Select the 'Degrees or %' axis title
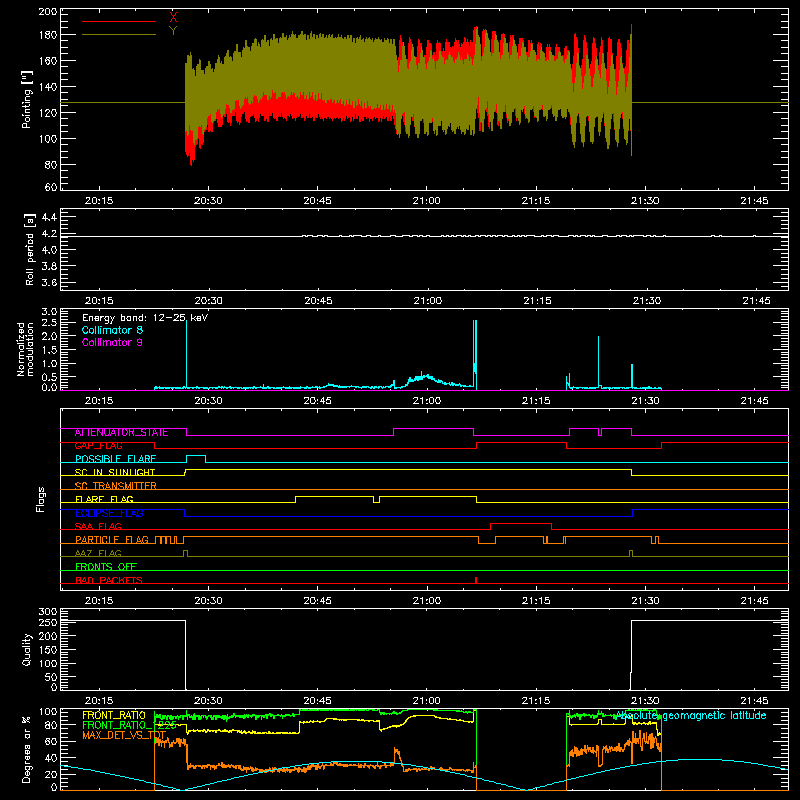Image resolution: width=800 pixels, height=800 pixels. [27, 749]
